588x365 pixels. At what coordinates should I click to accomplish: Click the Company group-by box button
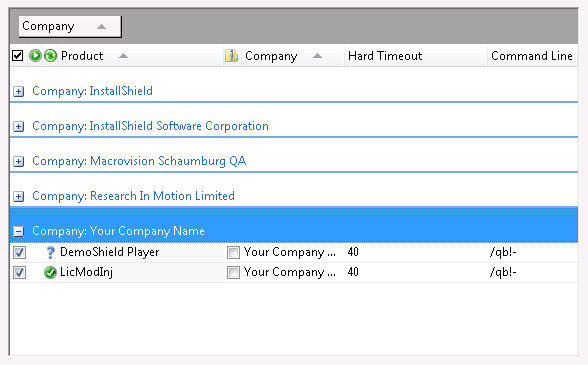pos(70,26)
